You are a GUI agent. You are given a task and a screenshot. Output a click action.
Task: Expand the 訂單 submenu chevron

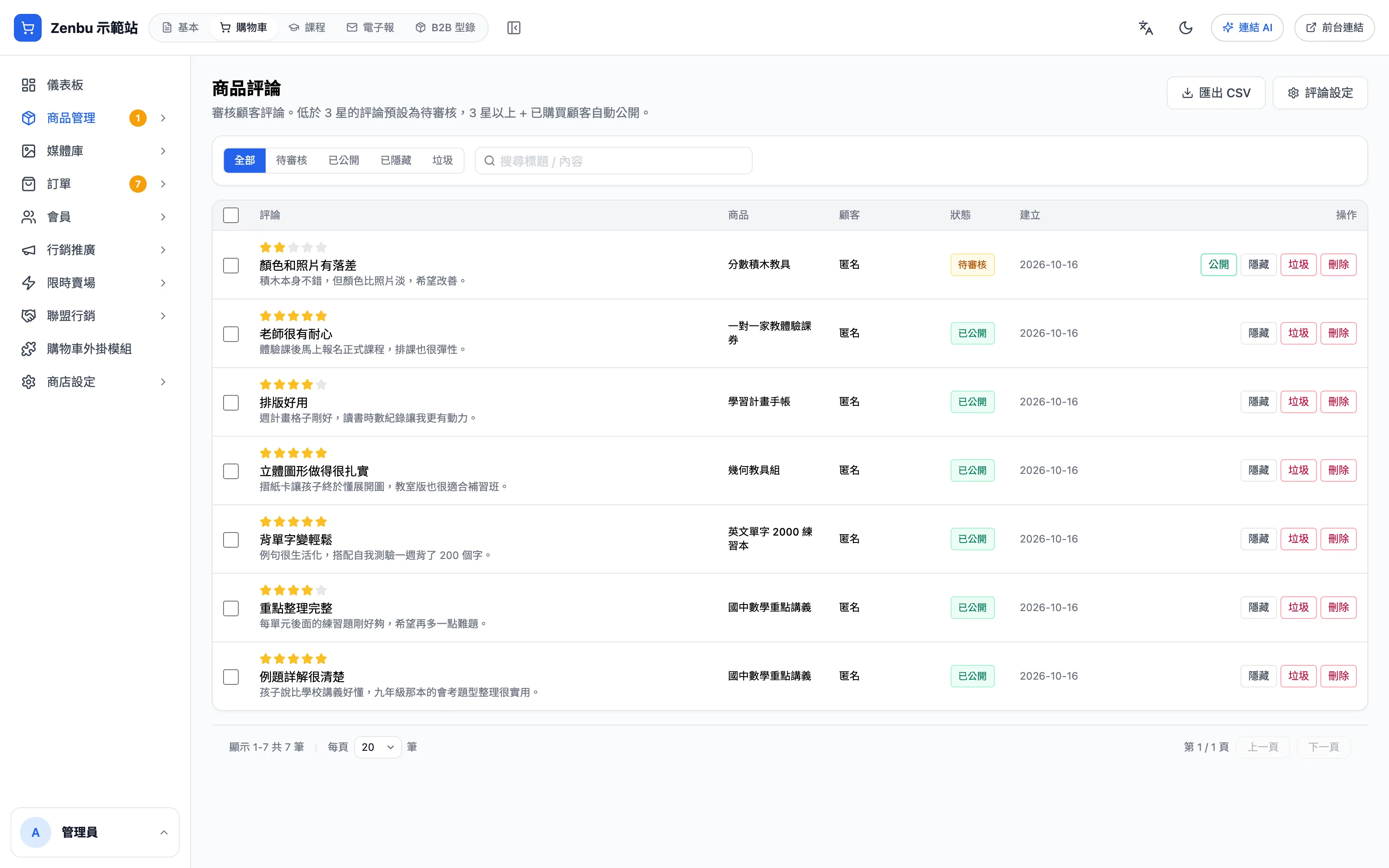click(163, 184)
